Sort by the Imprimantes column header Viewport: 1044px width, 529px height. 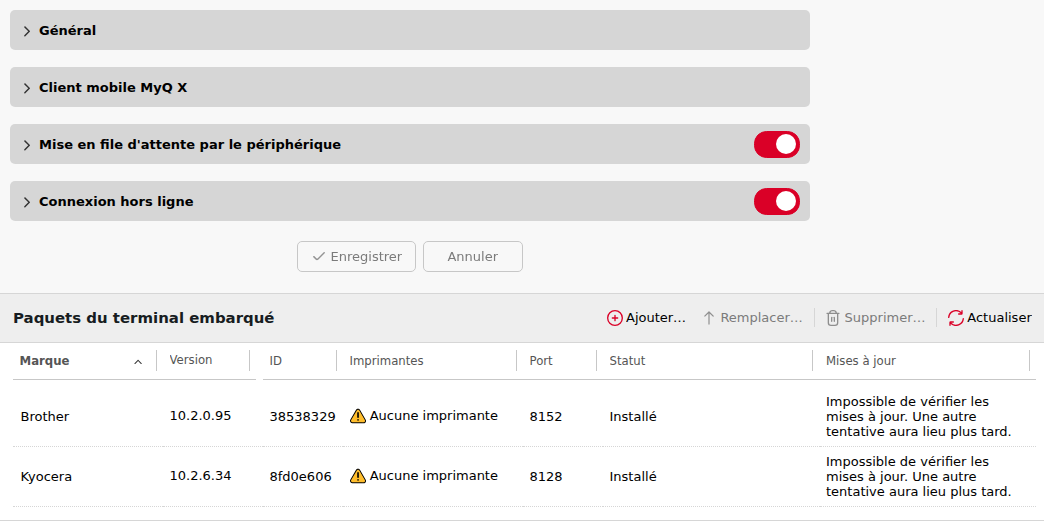click(386, 361)
